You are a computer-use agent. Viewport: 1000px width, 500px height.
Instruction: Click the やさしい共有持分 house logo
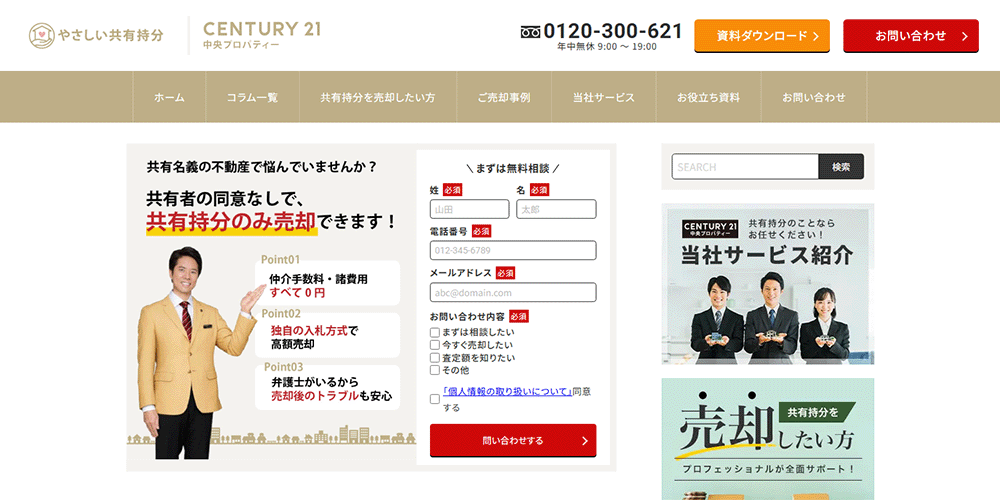[x=41, y=36]
